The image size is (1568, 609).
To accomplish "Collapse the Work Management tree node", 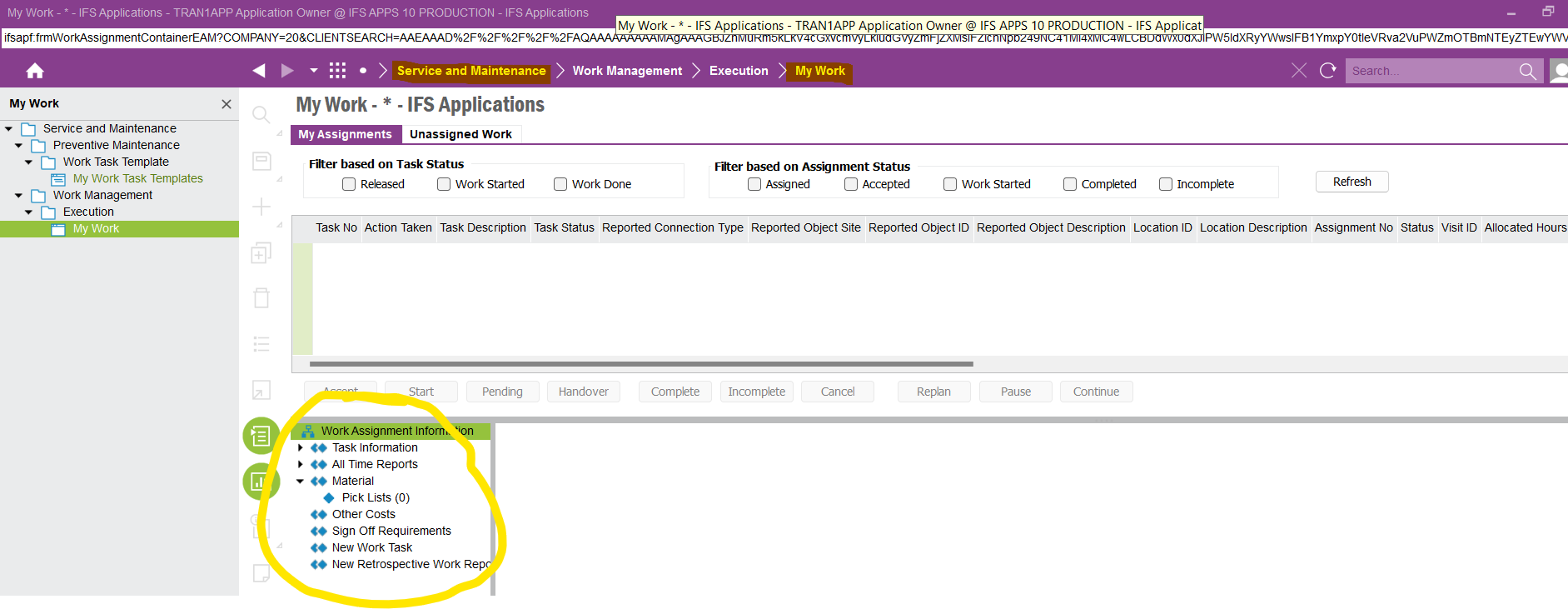I will (18, 196).
